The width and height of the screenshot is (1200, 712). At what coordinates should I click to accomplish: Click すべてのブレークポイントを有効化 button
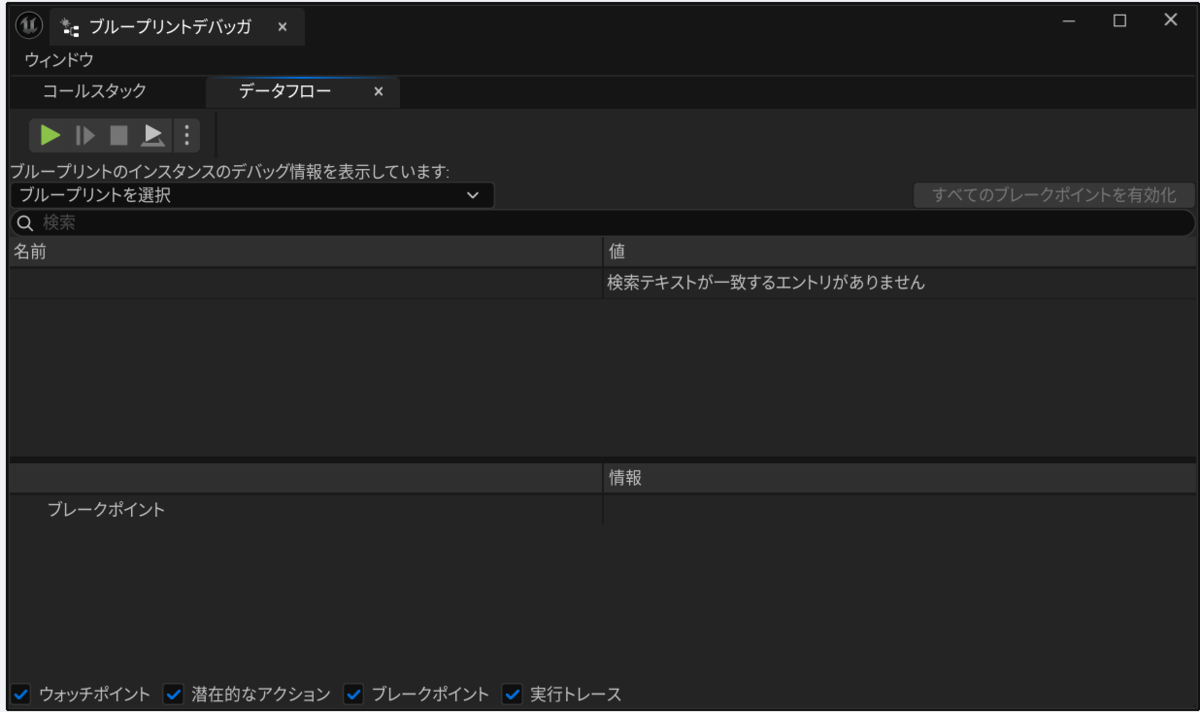coord(1052,196)
